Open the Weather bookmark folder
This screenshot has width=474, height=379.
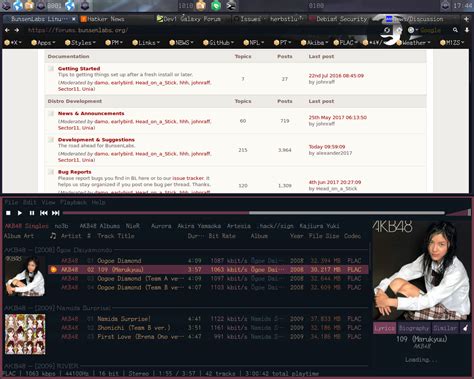click(413, 43)
